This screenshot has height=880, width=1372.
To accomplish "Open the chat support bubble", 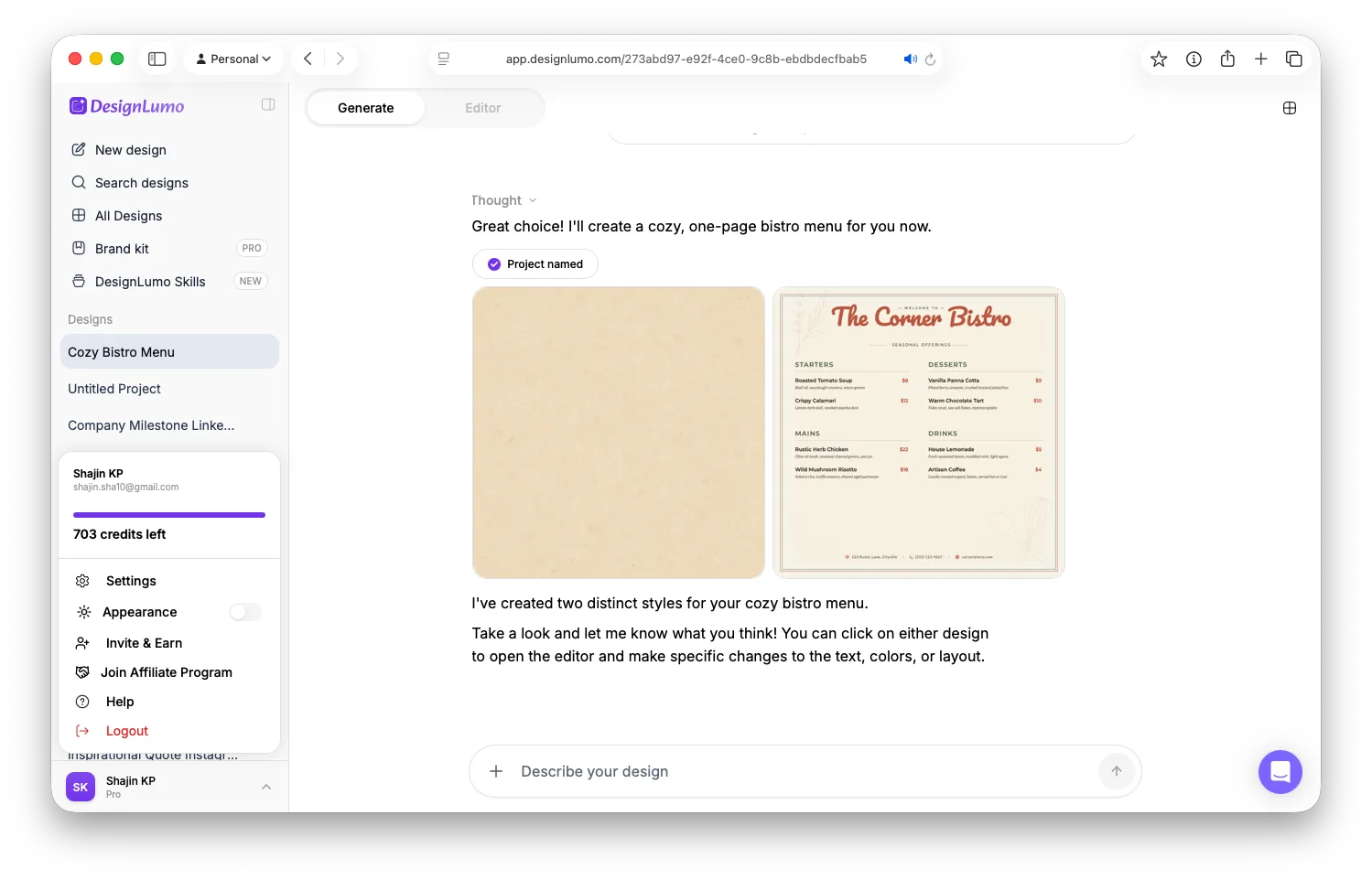I will (1280, 772).
